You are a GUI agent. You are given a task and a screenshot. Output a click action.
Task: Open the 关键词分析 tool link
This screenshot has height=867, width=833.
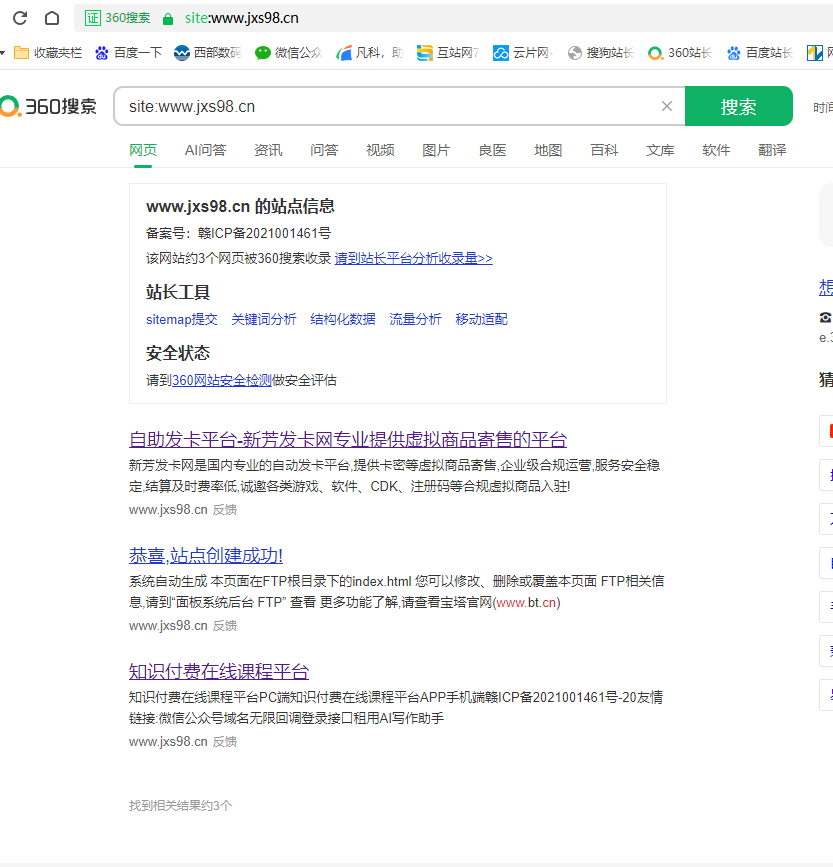[x=264, y=319]
